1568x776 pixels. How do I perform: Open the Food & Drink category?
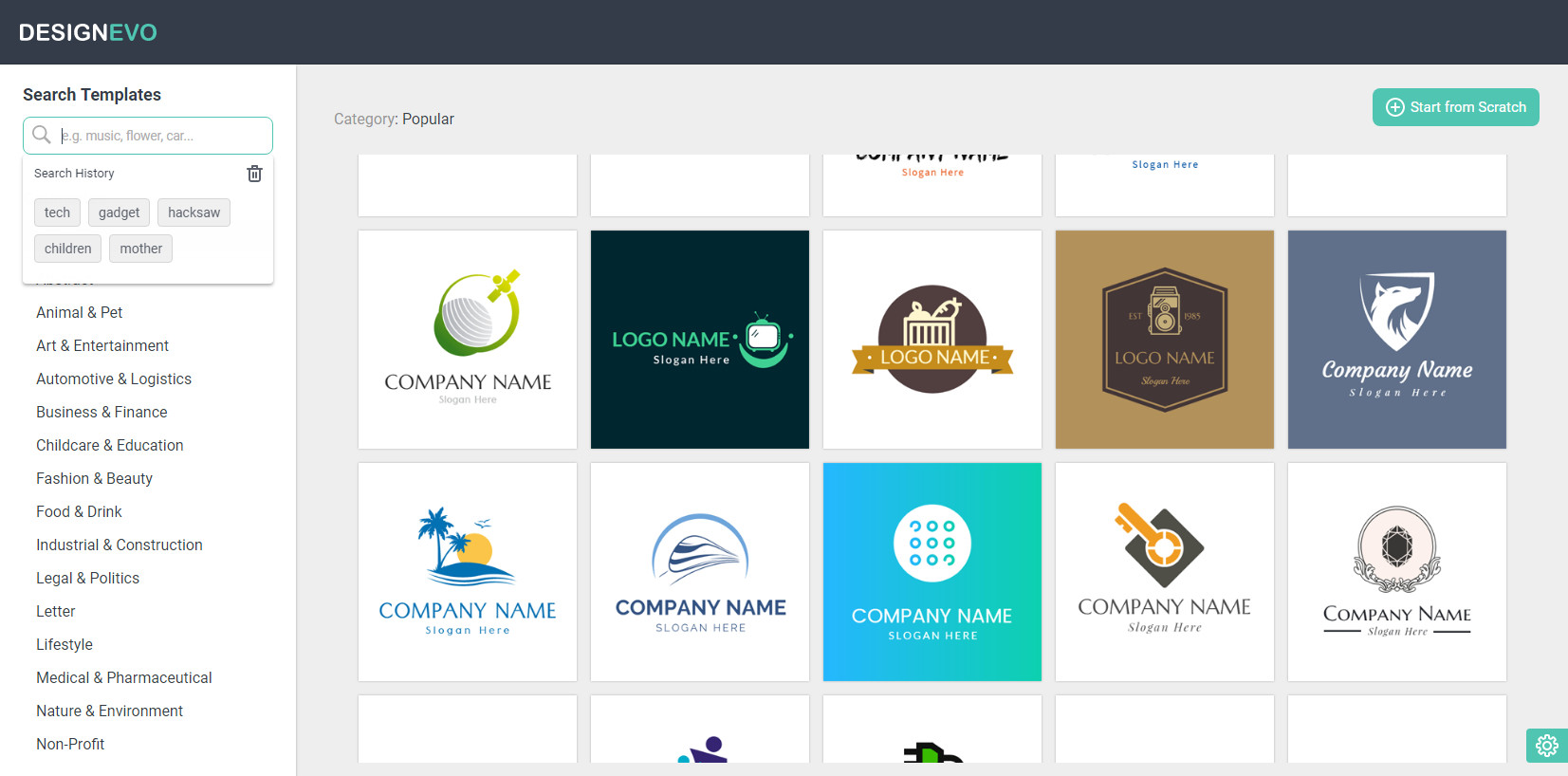(x=79, y=511)
